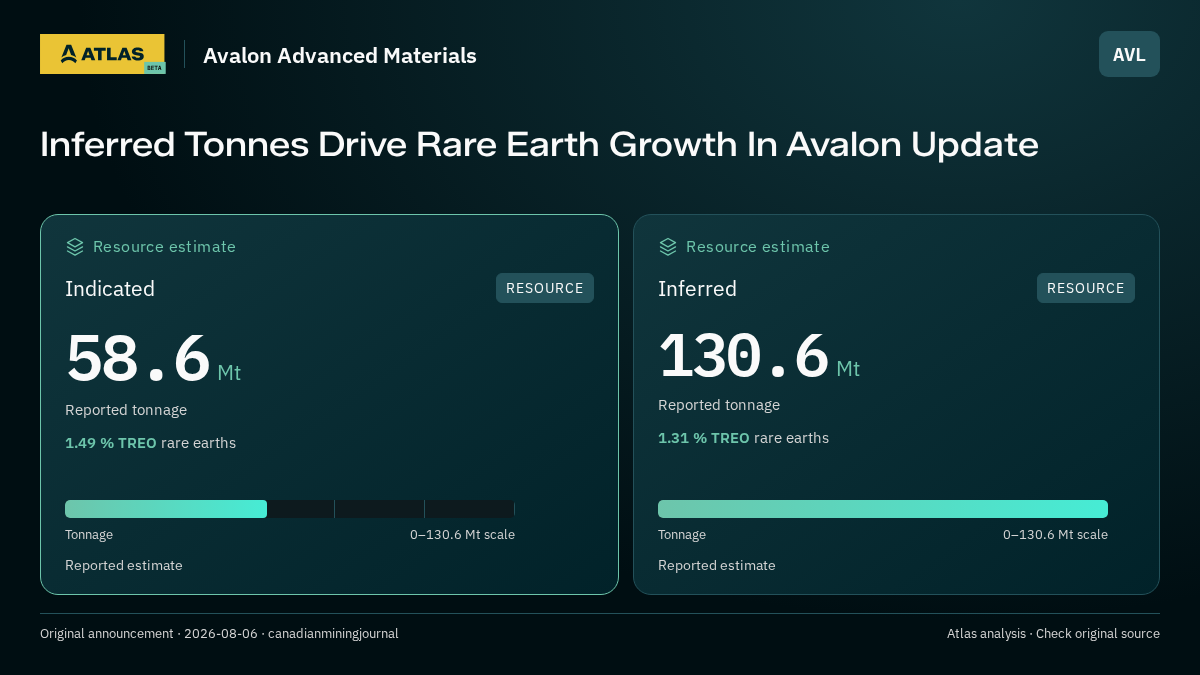Click Reported estimate text in Indicated card
Image resolution: width=1200 pixels, height=675 pixels.
click(x=124, y=566)
